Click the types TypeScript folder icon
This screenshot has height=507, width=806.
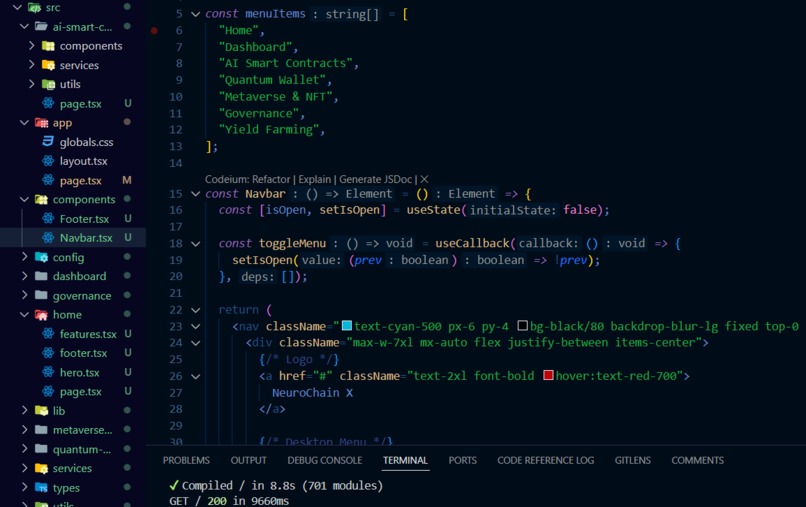(41, 487)
